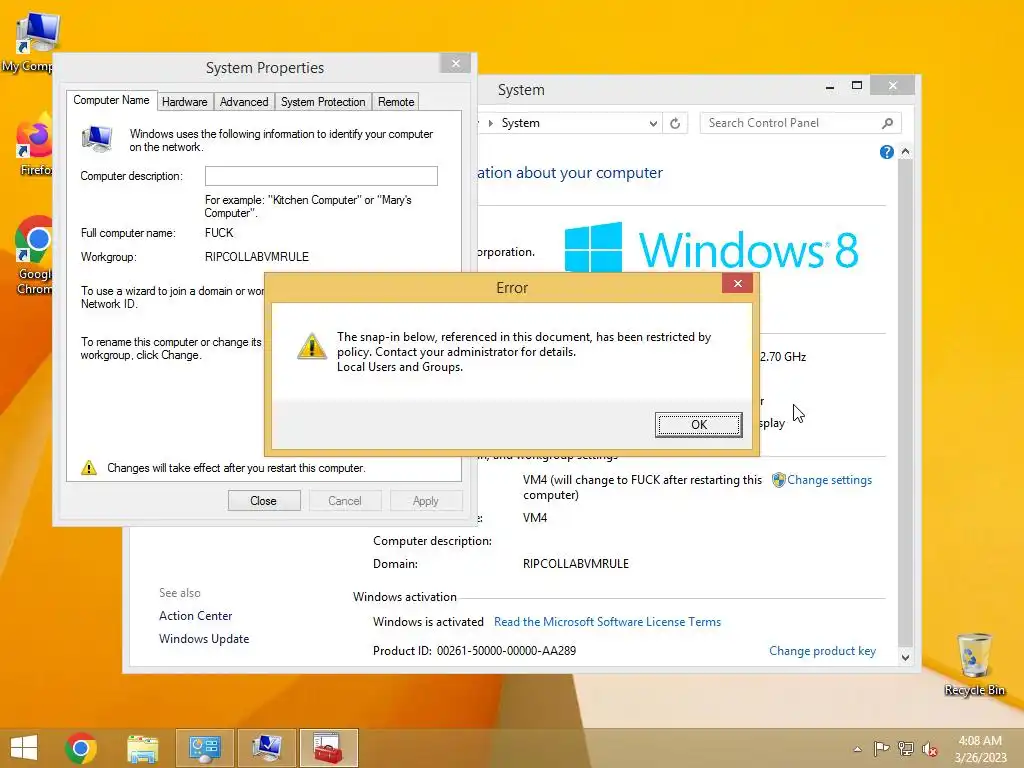Screen dimensions: 1024x768
Task: Switch to the Hardware tab
Action: [185, 102]
